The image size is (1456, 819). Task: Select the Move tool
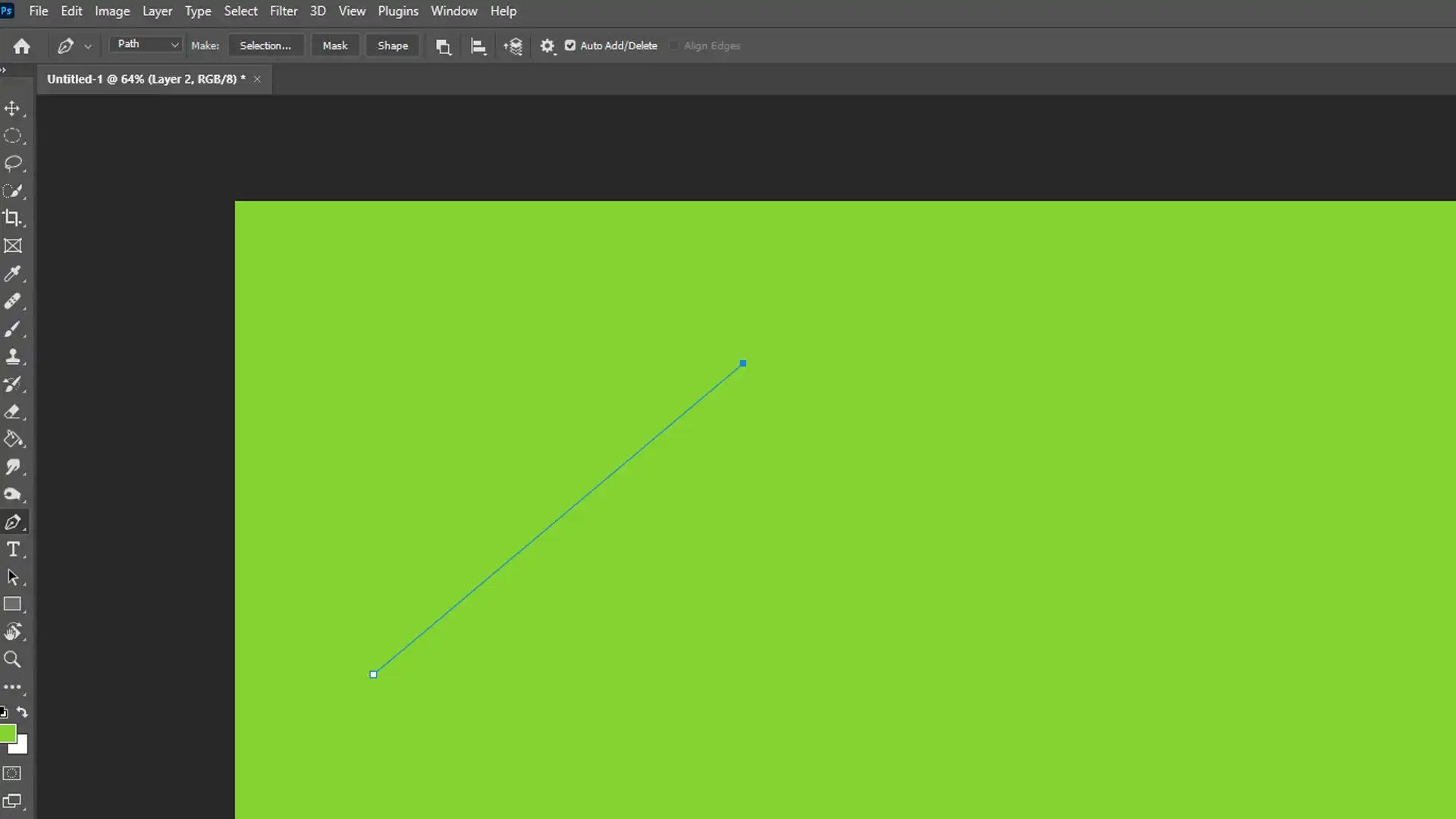14,107
